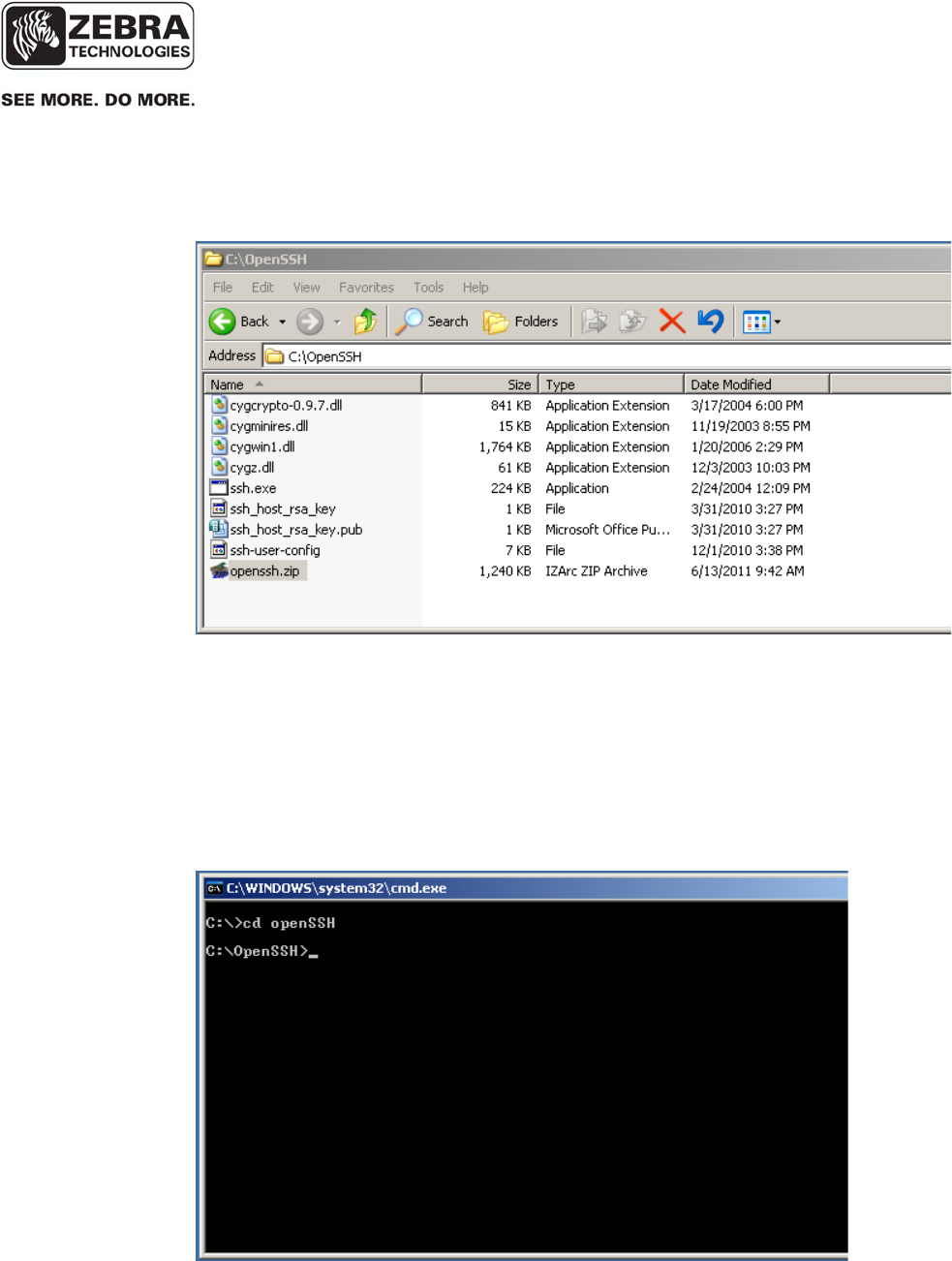
Task: Click the green Back arrow icon
Action: [x=222, y=322]
